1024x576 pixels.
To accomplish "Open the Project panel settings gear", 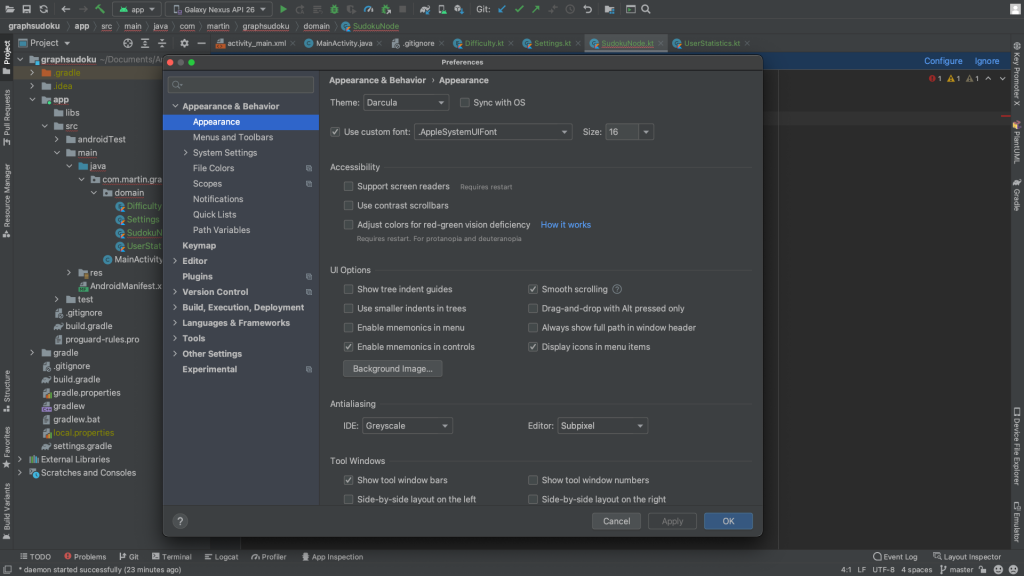I will tap(183, 44).
